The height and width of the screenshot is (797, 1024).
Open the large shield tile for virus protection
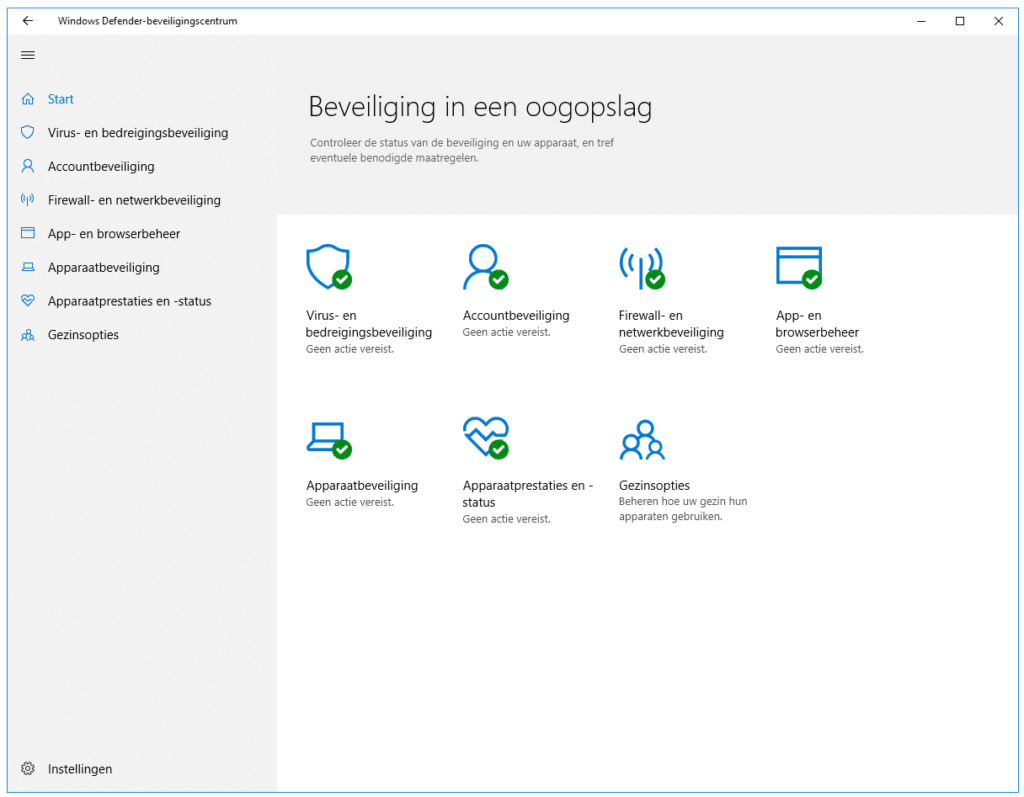coord(329,267)
